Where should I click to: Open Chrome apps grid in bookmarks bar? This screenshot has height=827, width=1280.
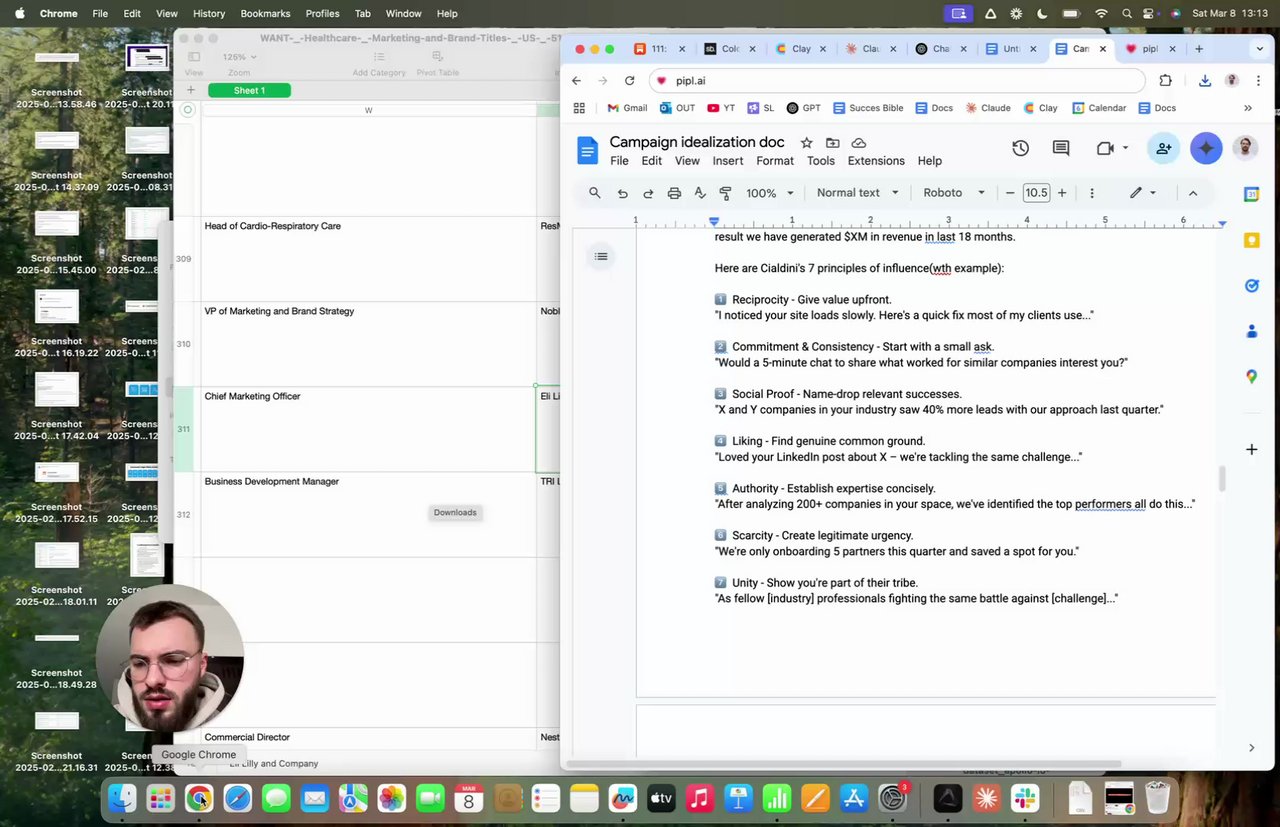click(579, 108)
